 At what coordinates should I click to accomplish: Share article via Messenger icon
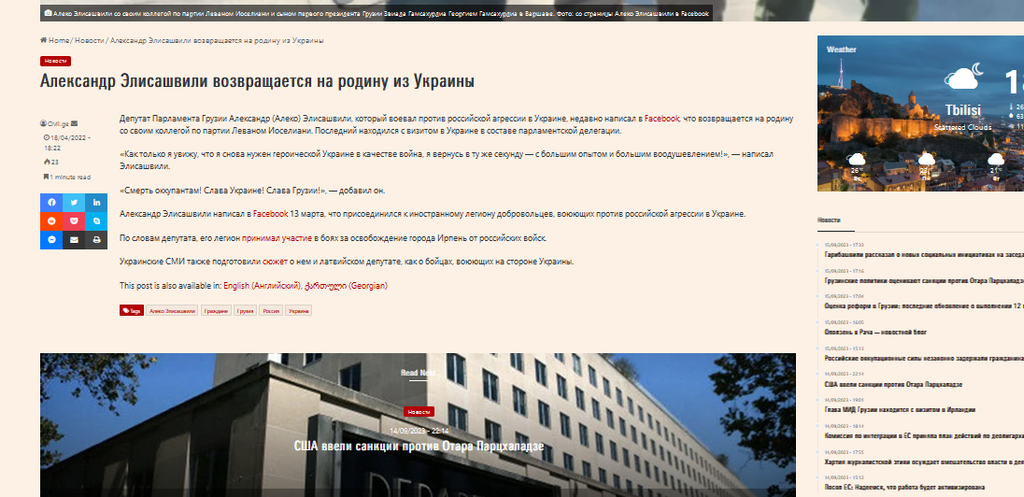click(51, 240)
